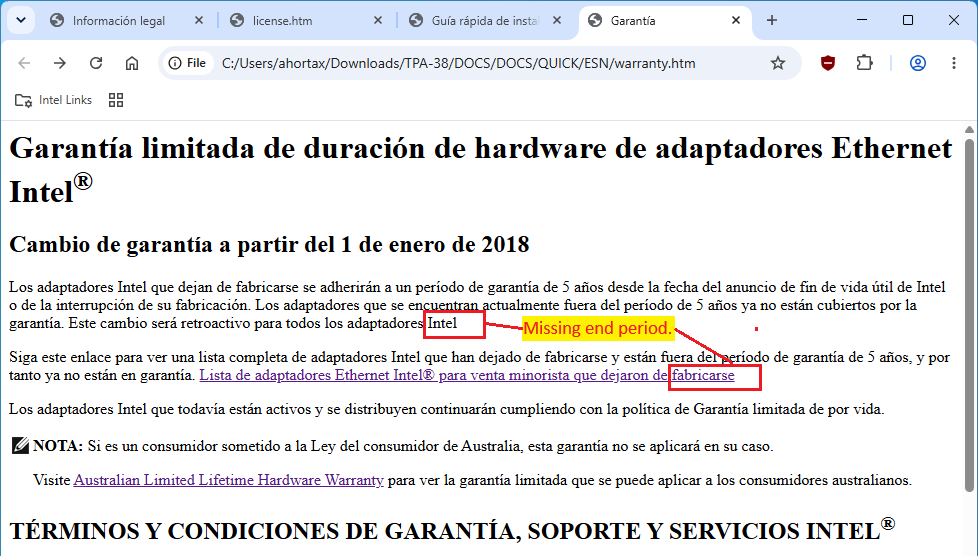
Task: Switch to the license.htm tab
Action: (306, 21)
